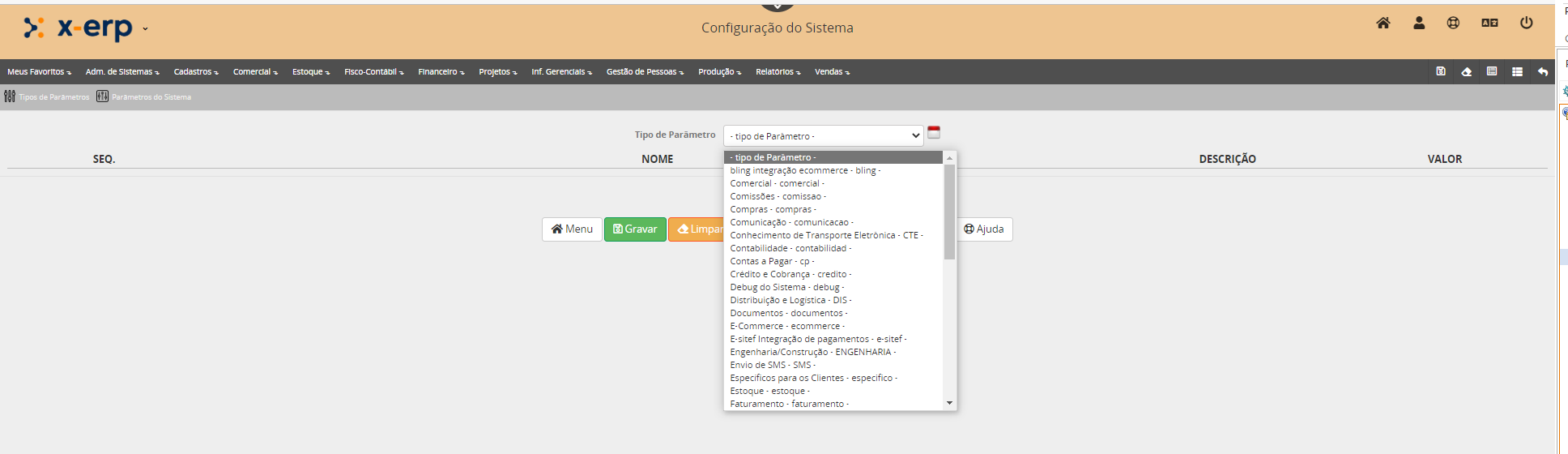Click the Ajuda button
This screenshot has width=1568, height=454.
point(984,229)
